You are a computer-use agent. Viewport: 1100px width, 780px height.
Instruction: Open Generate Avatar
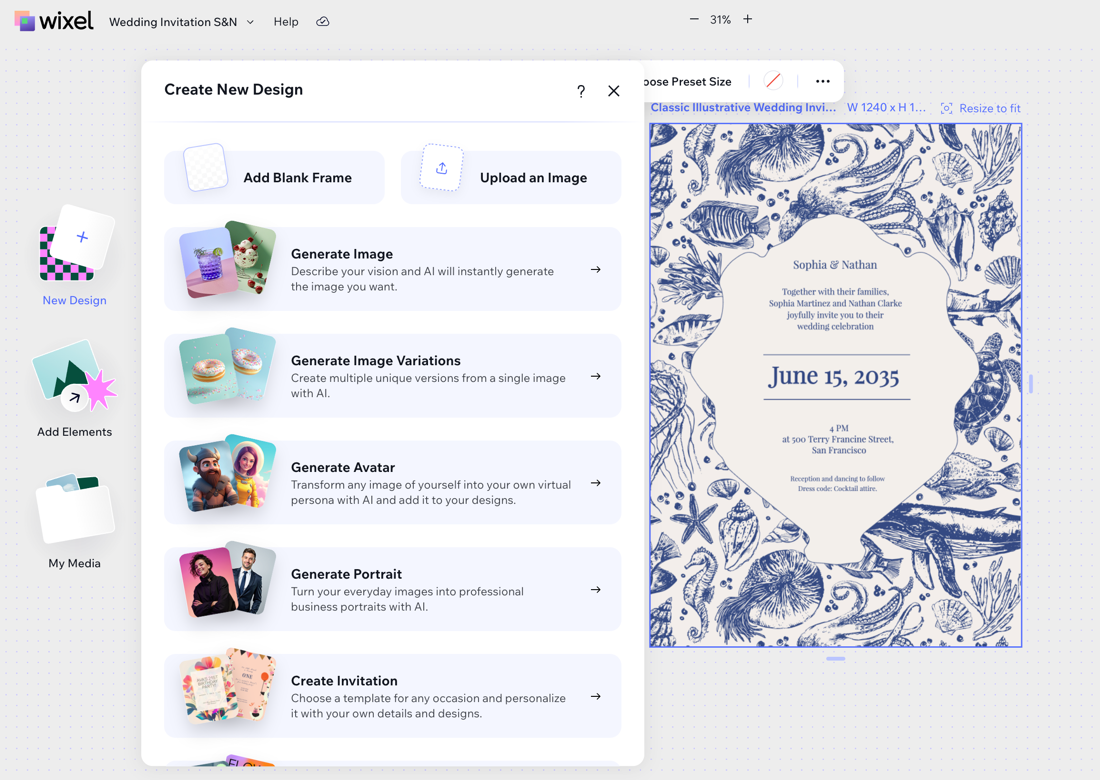pos(392,483)
